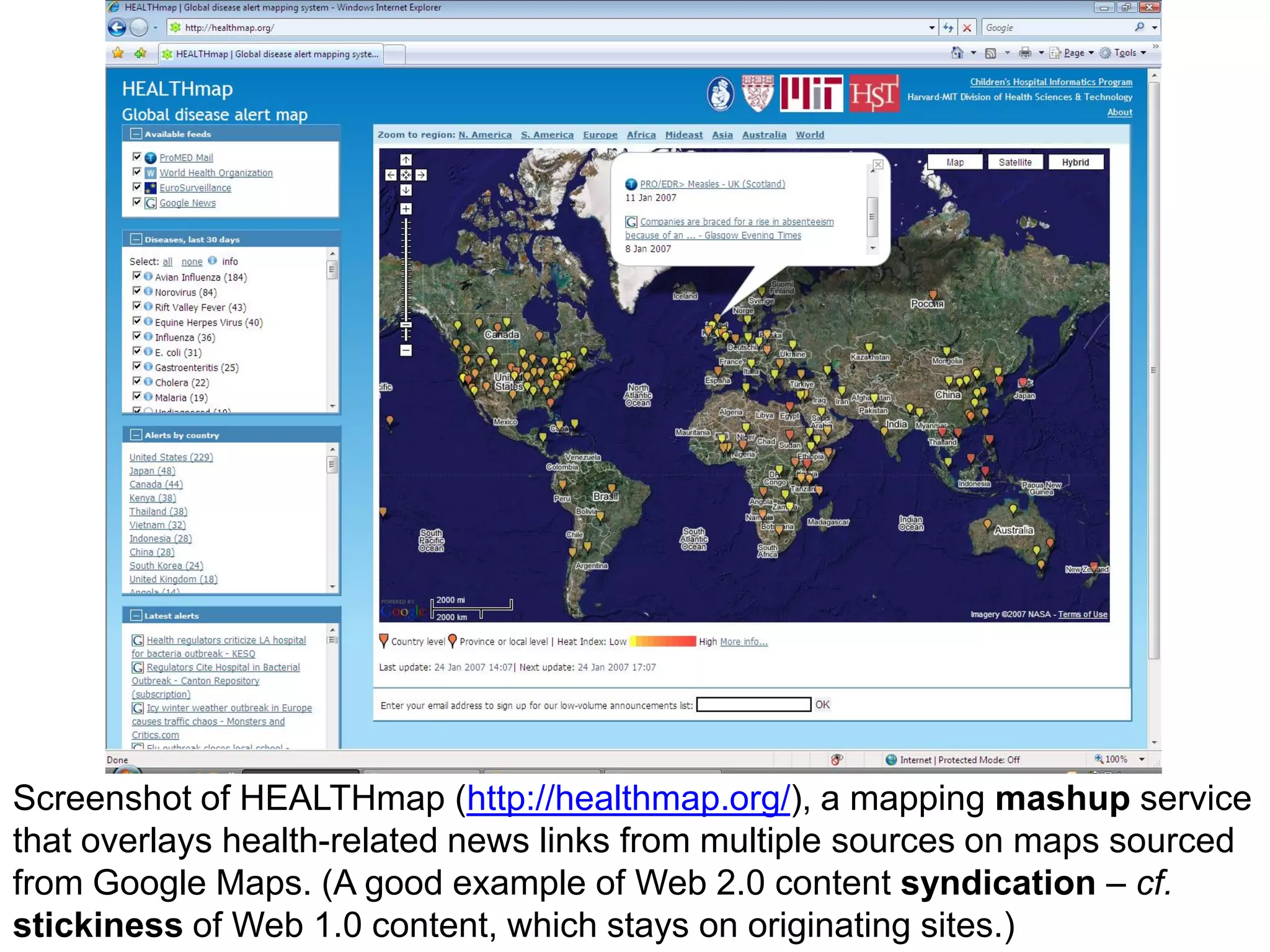This screenshot has height=952, width=1270.
Task: Click the browser Back arrow button
Action: (117, 27)
